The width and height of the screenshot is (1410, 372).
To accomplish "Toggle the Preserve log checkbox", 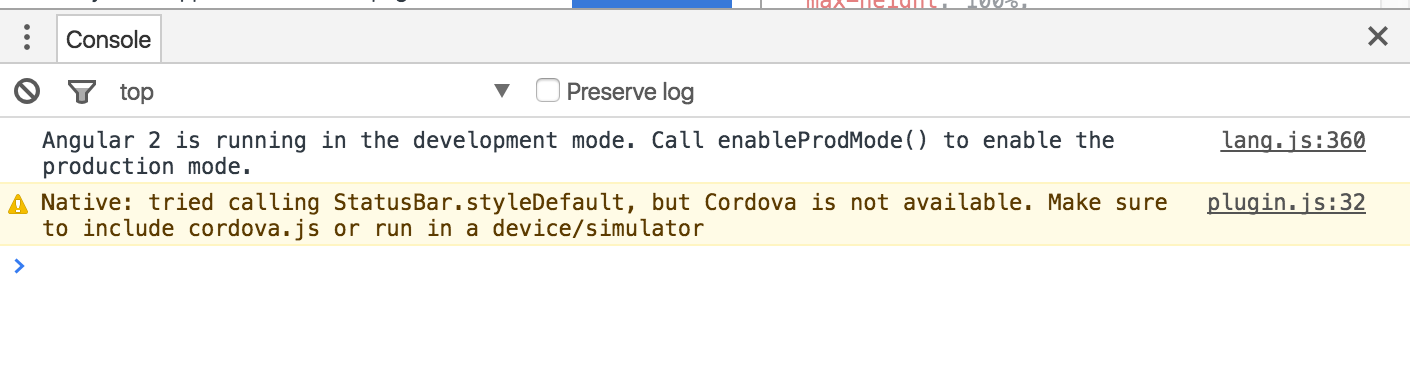I will [x=547, y=91].
